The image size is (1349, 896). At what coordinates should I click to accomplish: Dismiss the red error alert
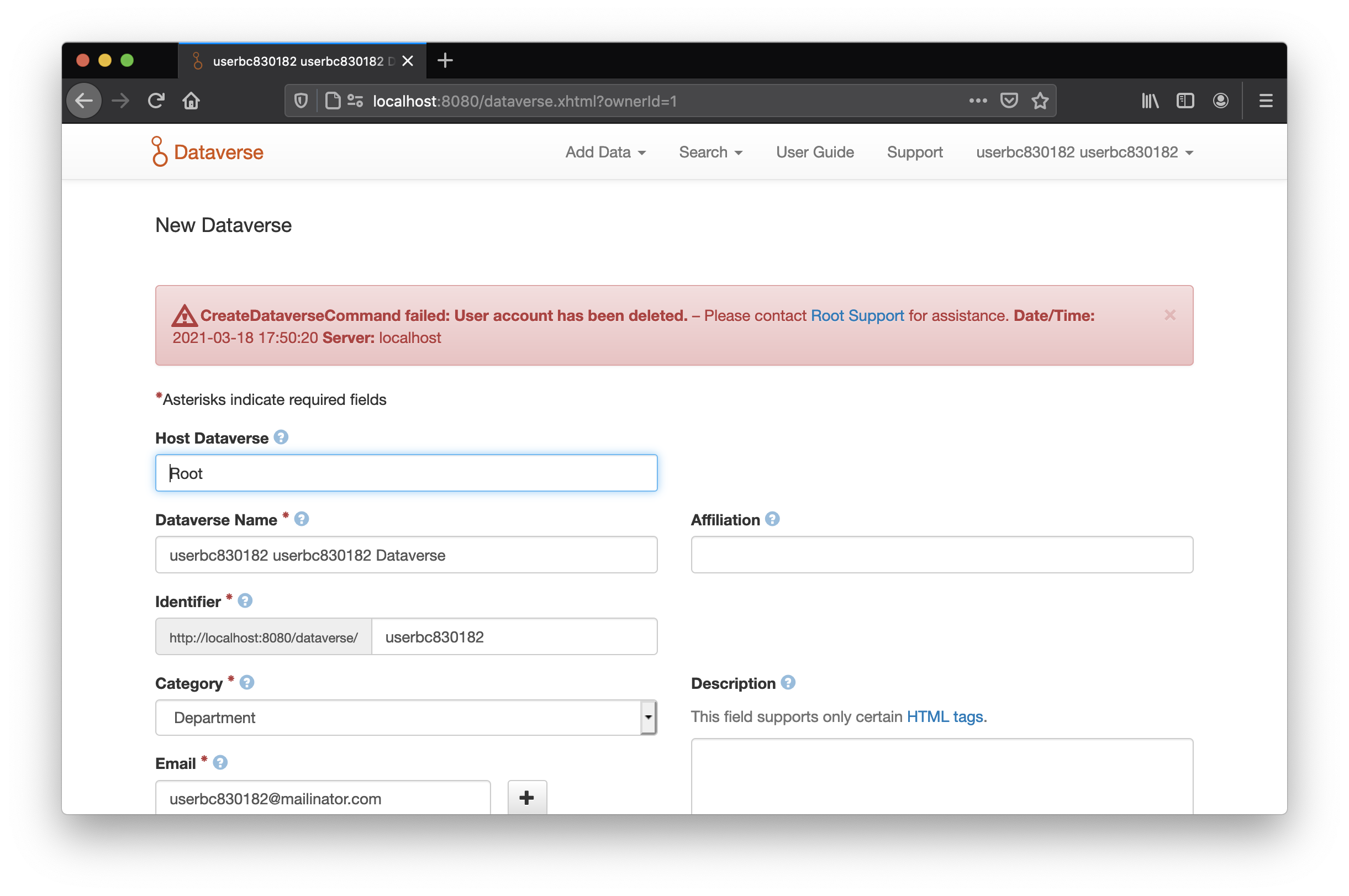pos(1169,315)
